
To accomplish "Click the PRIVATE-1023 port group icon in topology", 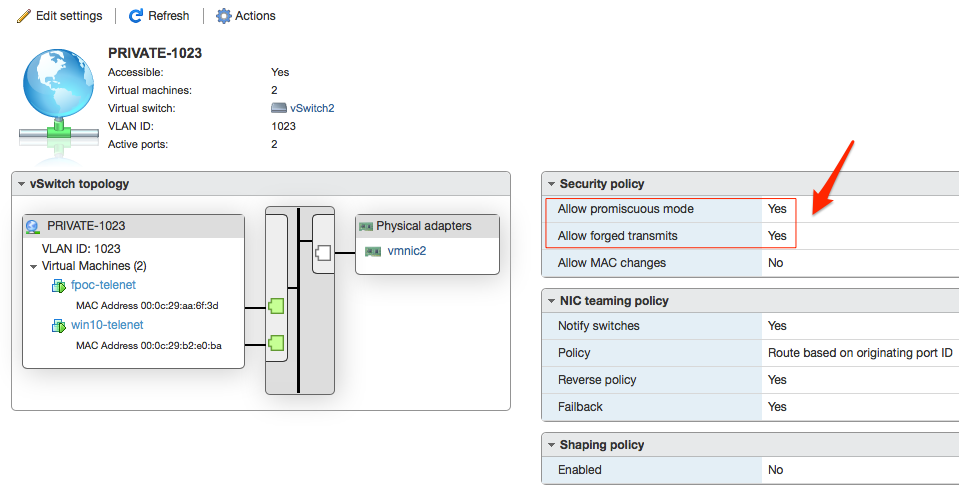I will coord(34,227).
